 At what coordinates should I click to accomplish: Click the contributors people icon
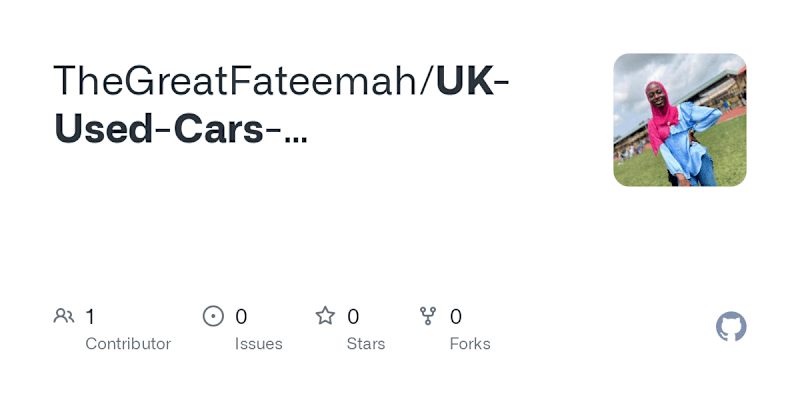coord(64,316)
